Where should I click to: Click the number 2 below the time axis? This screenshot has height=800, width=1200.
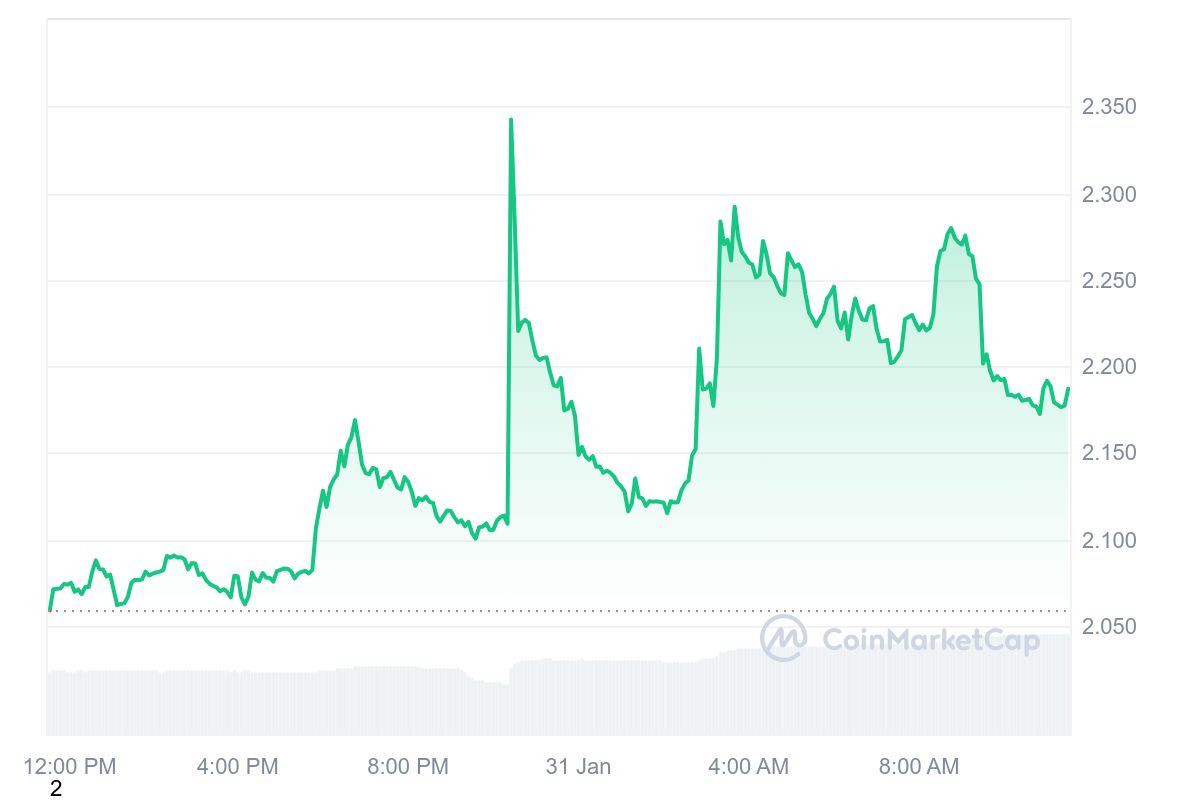coord(56,789)
